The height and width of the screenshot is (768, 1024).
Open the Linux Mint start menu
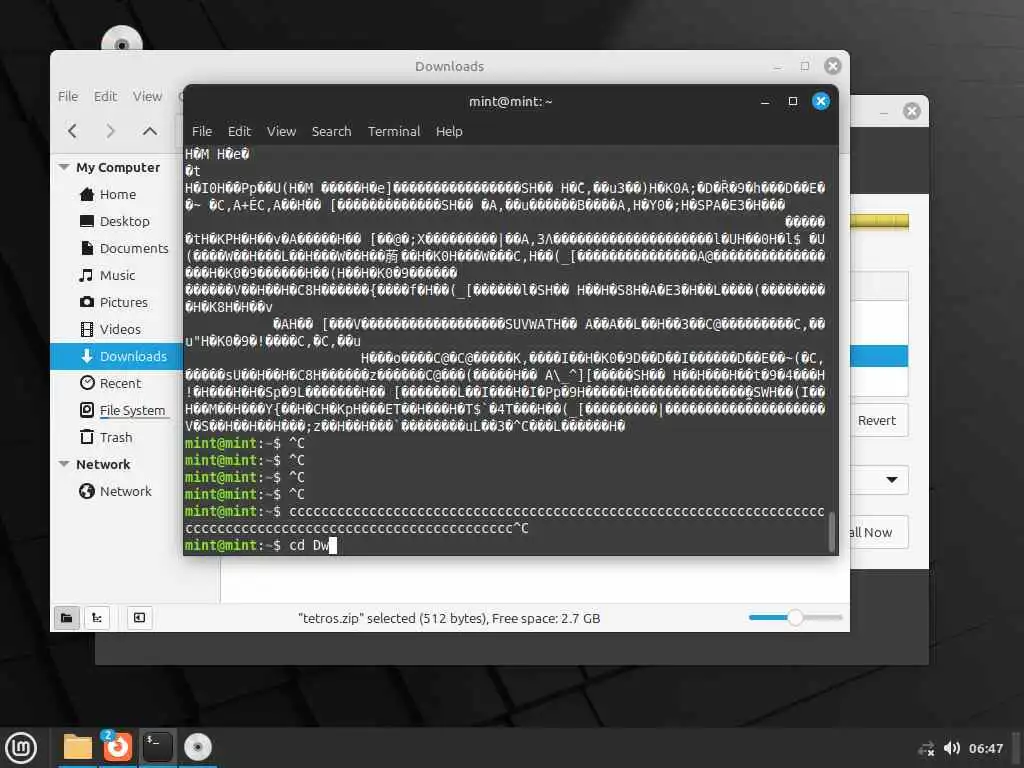pos(21,748)
